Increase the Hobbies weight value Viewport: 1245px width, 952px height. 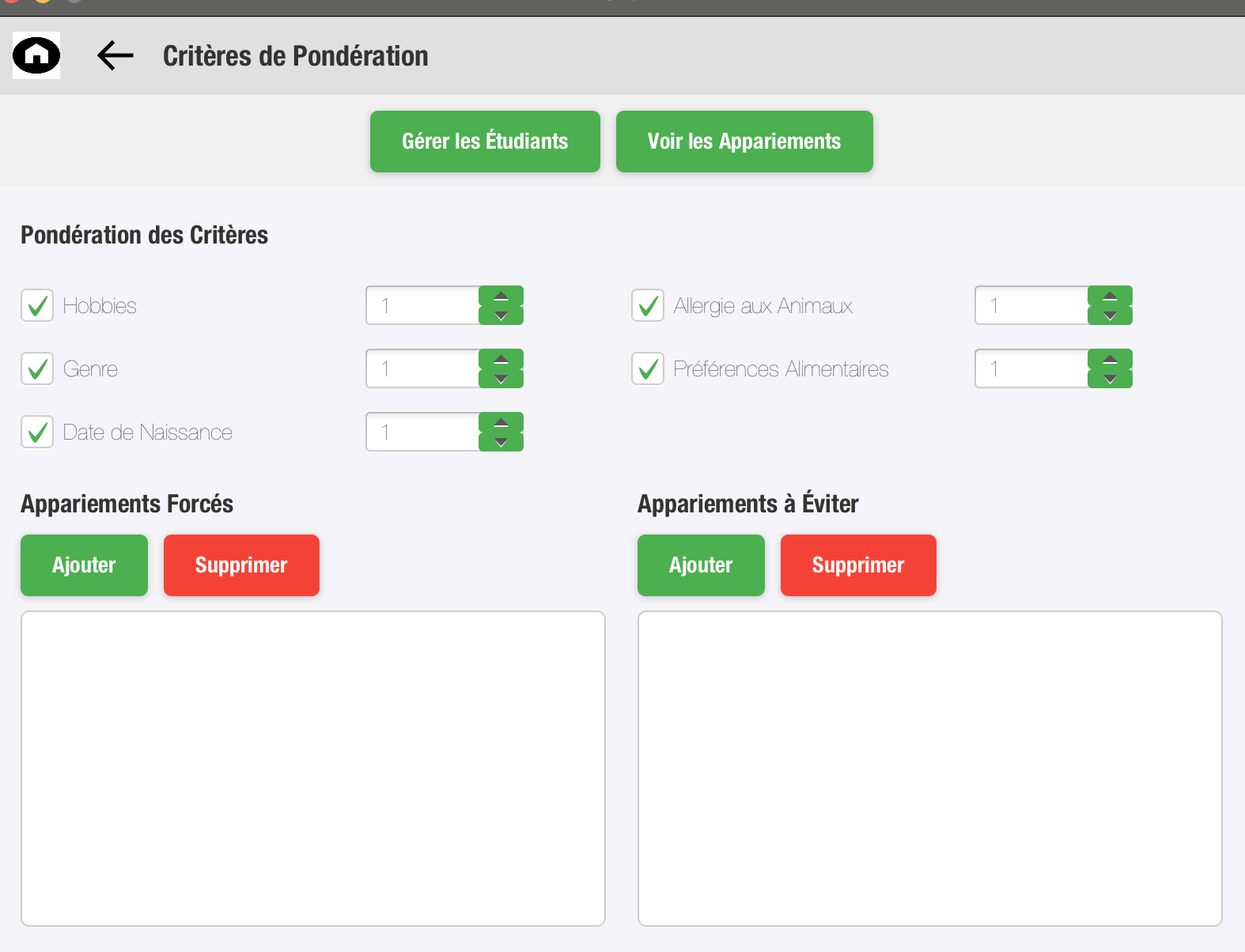point(501,297)
